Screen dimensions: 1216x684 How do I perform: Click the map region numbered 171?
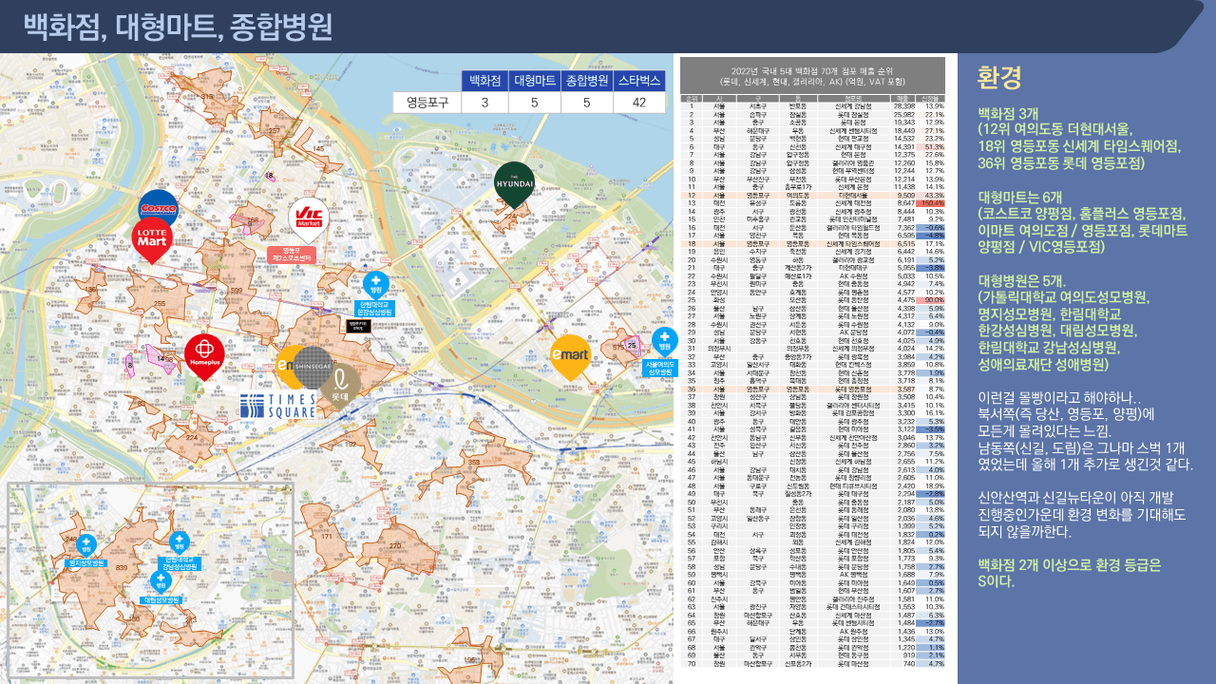tap(325, 536)
